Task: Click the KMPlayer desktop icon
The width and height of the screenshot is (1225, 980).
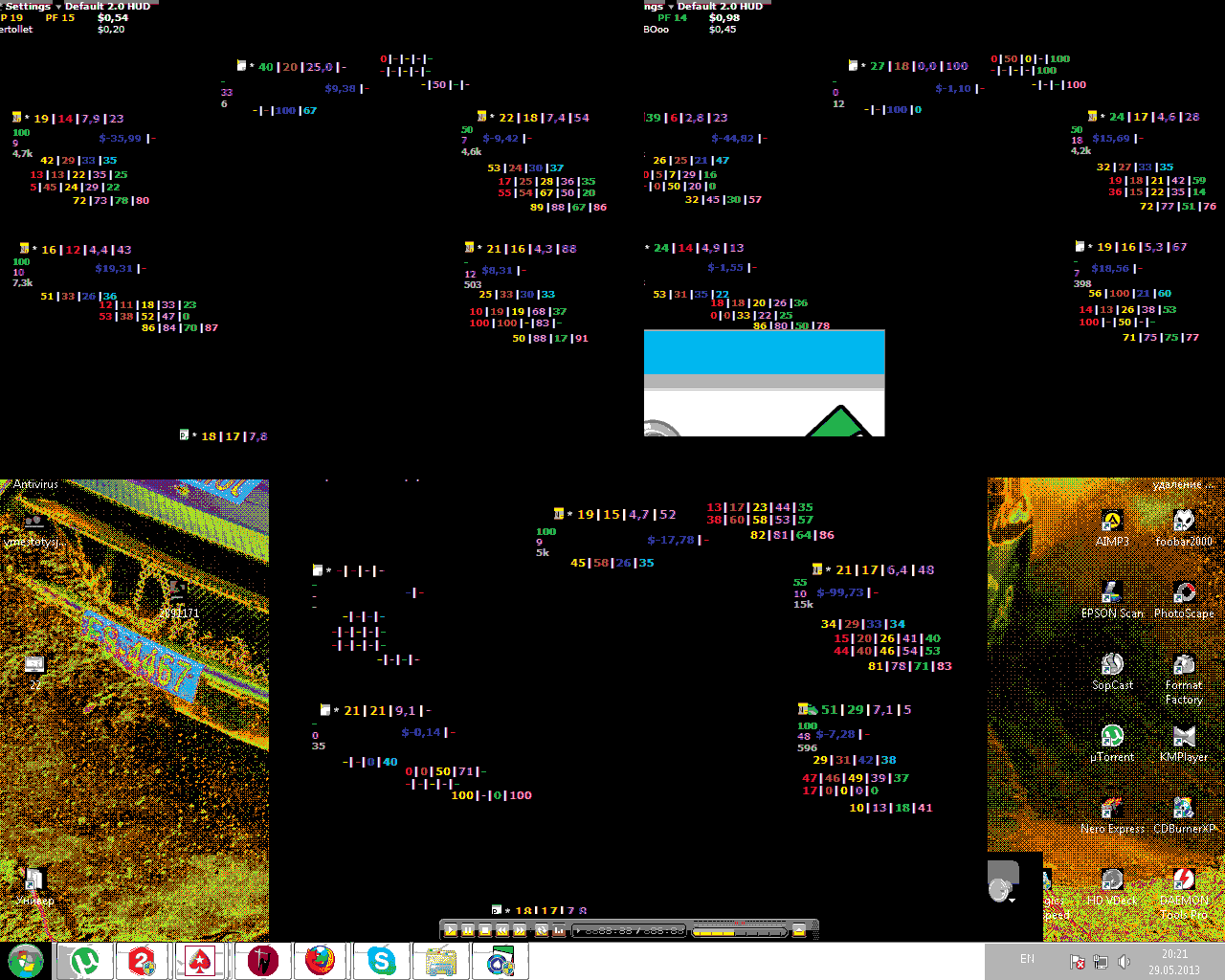Action: coord(1184,743)
